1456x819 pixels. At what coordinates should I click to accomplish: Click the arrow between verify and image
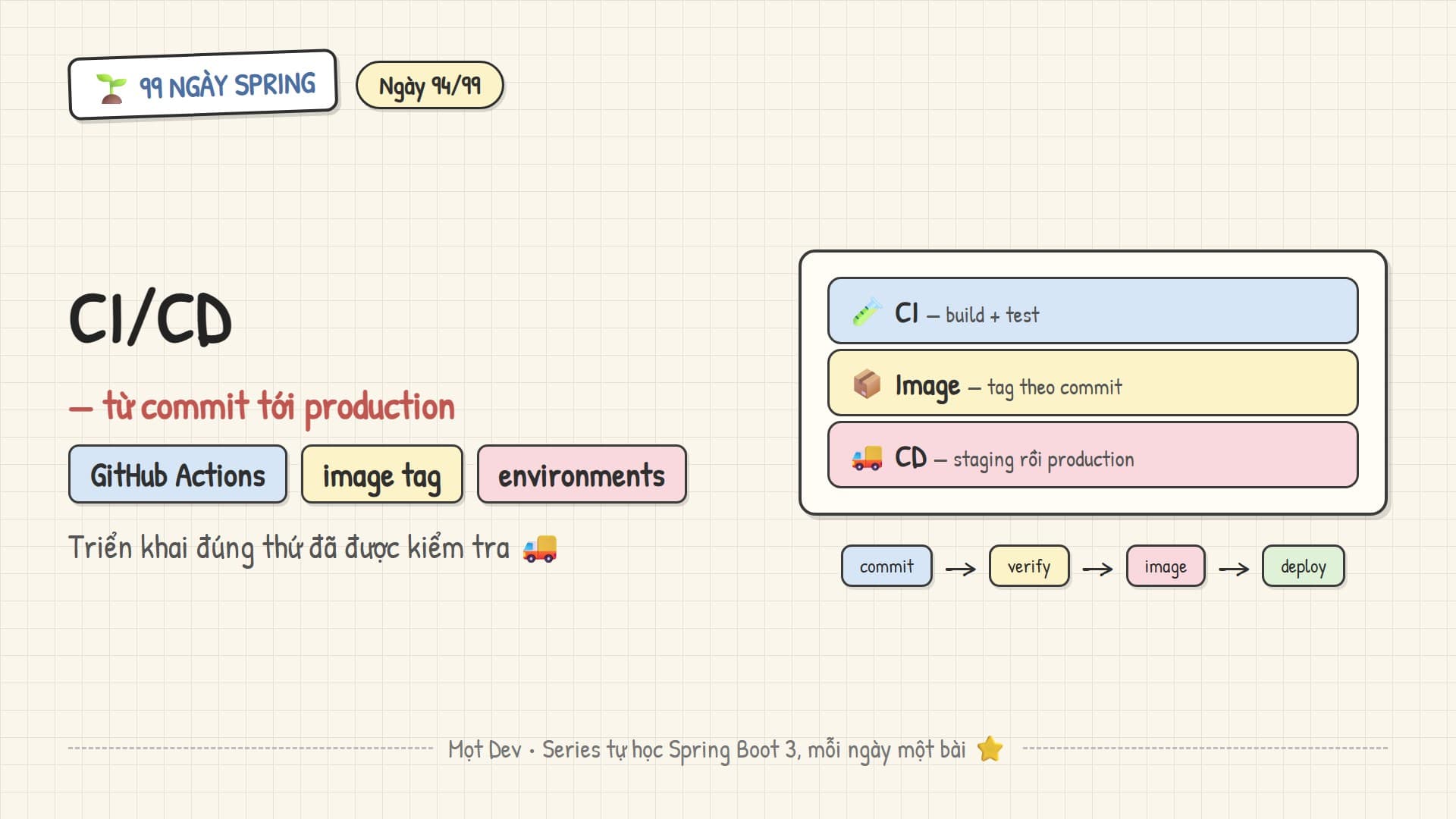1097,569
